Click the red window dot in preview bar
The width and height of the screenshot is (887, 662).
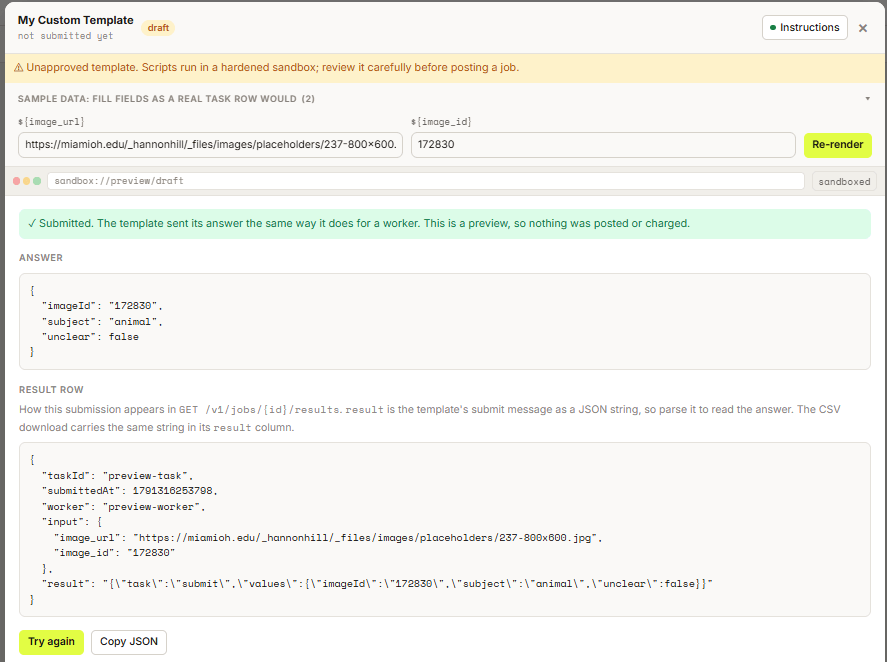pos(16,181)
